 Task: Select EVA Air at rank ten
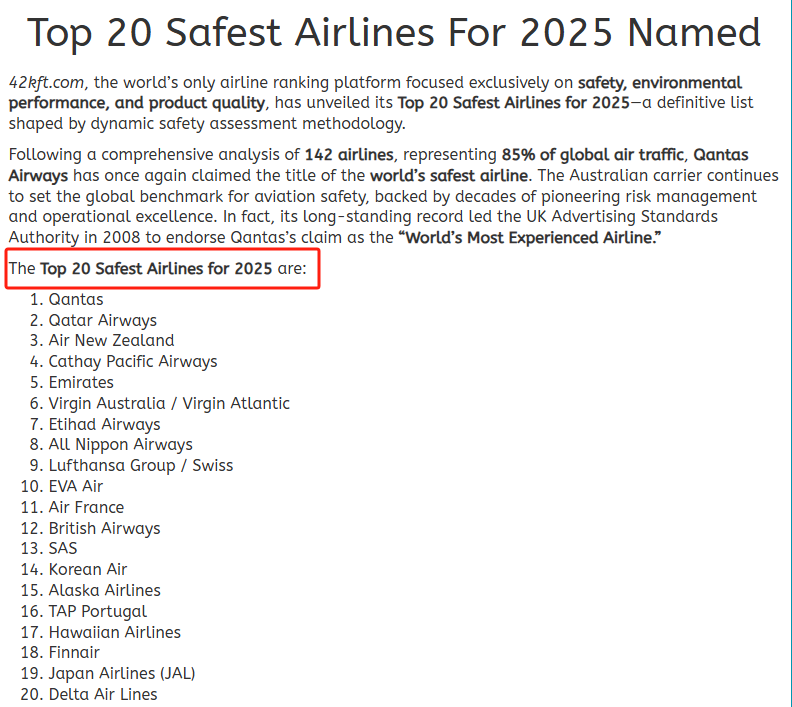[x=76, y=487]
